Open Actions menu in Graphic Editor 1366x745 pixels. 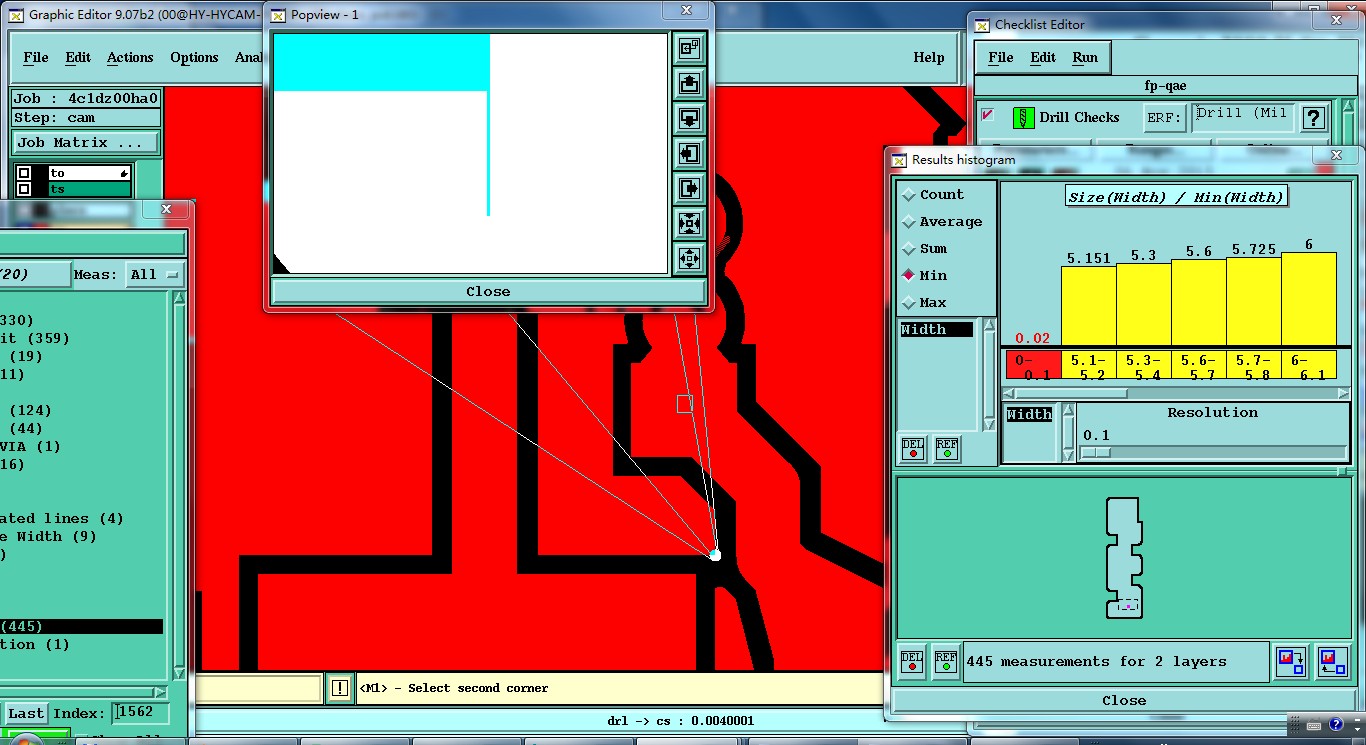[130, 57]
